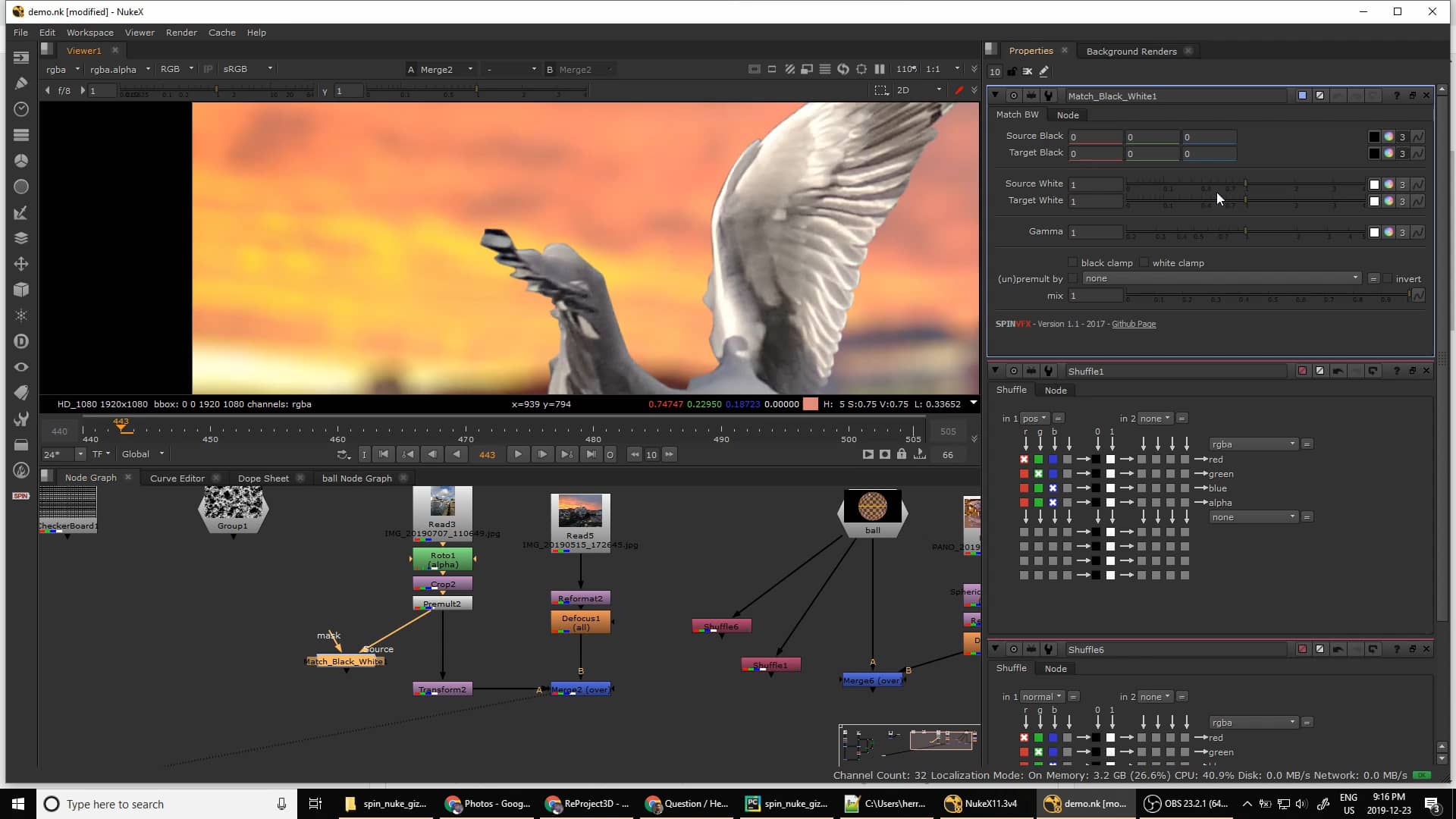Open the 3D nodes menu (cube icon)
Image resolution: width=1456 pixels, height=819 pixels.
pyautogui.click(x=20, y=289)
